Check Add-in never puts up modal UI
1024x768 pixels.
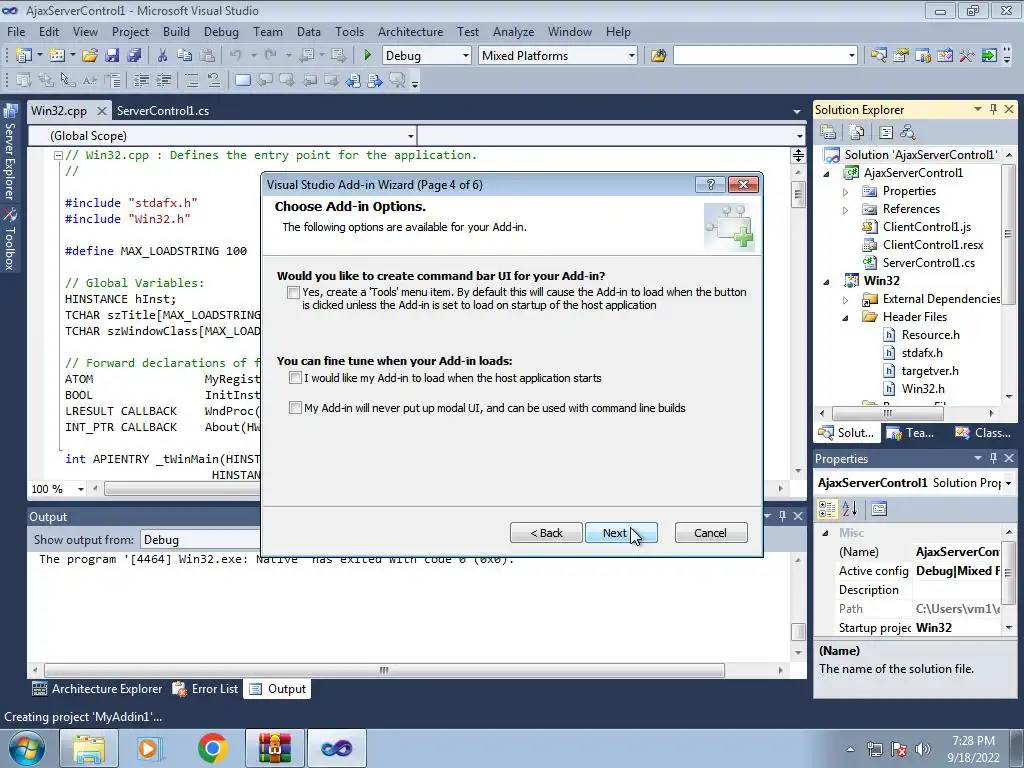[x=295, y=408]
